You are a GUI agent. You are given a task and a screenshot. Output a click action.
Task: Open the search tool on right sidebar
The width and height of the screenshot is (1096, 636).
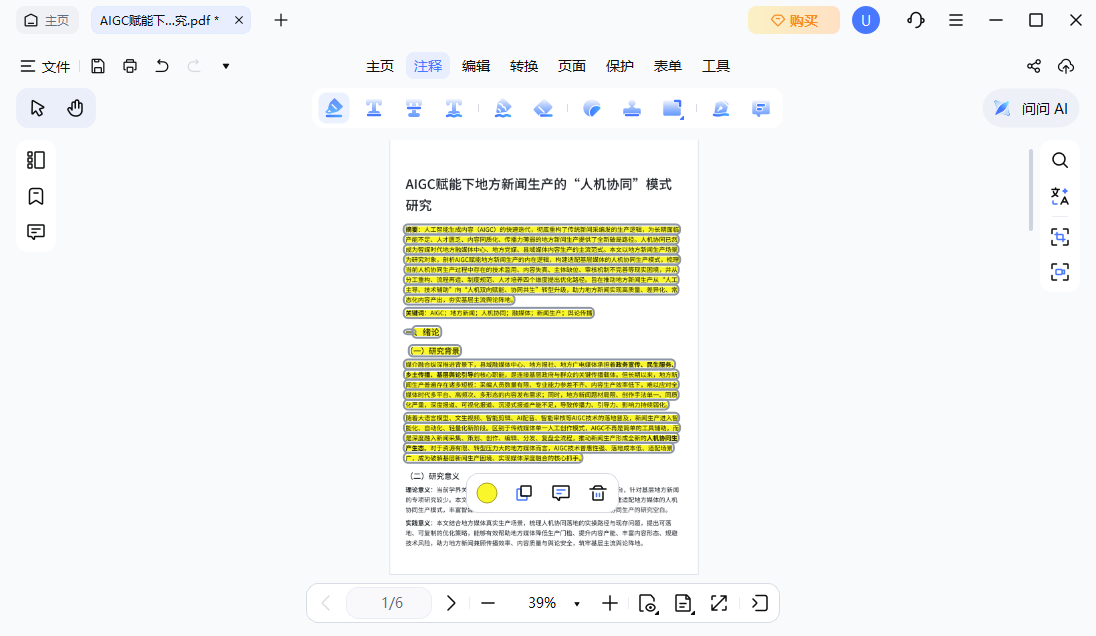[x=1060, y=160]
